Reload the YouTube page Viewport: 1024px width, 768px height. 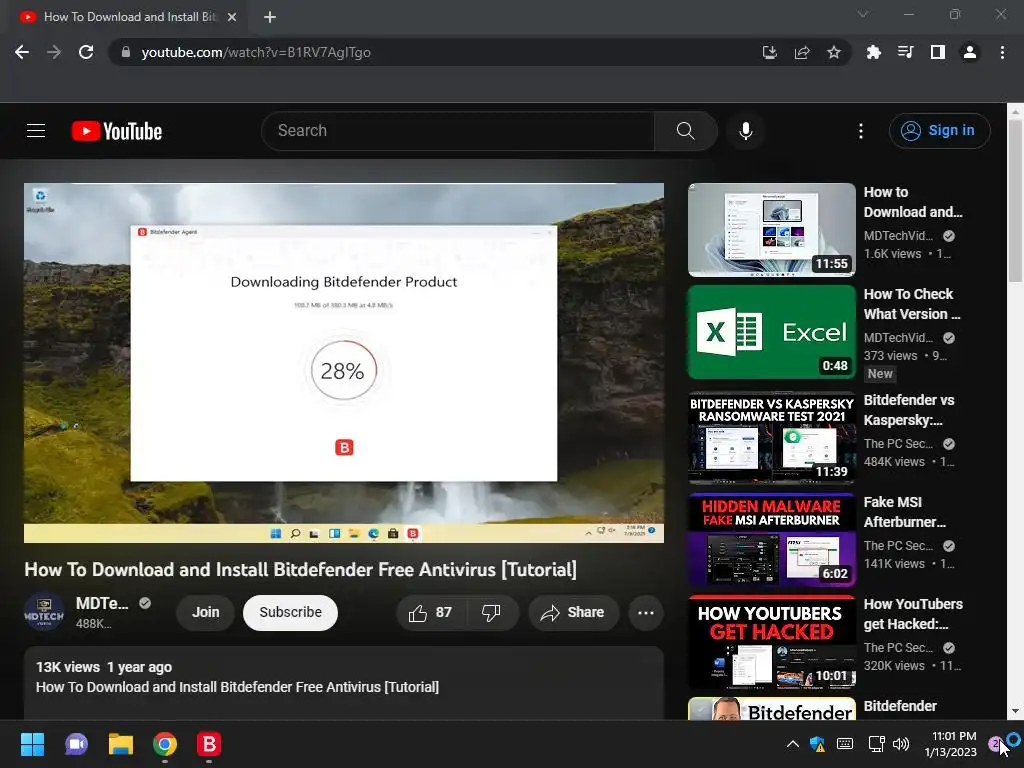86,52
